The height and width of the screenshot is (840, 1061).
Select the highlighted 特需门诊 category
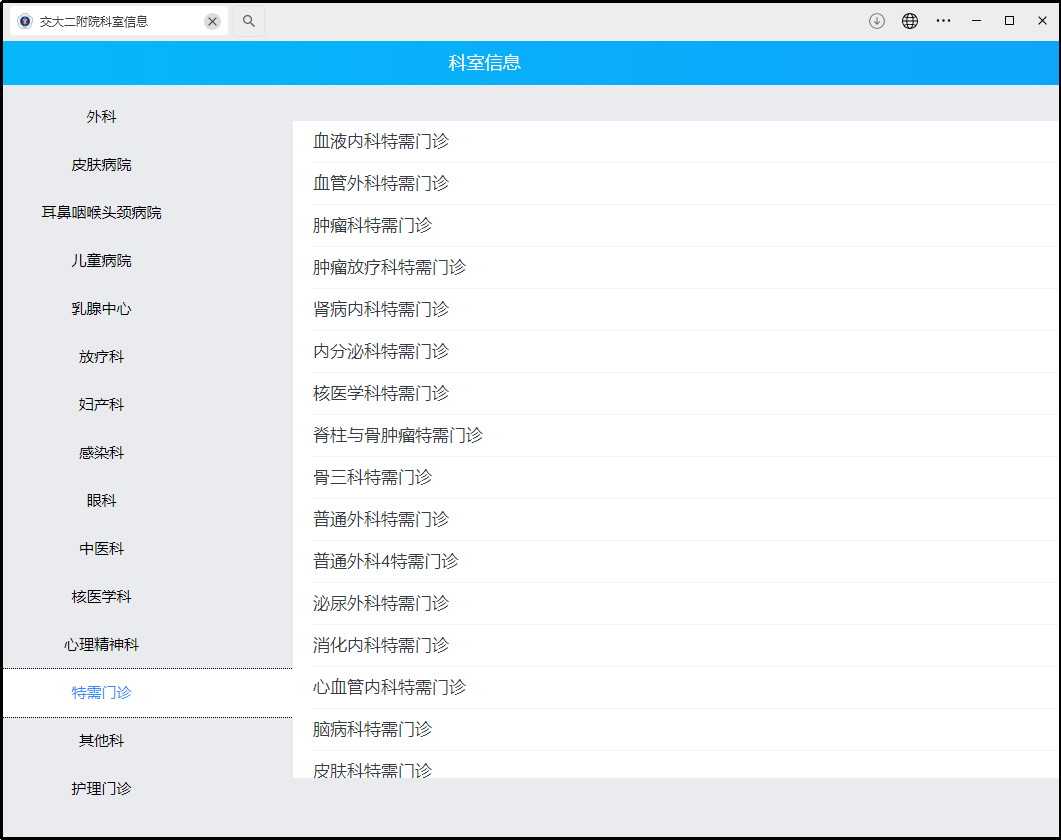click(x=101, y=693)
